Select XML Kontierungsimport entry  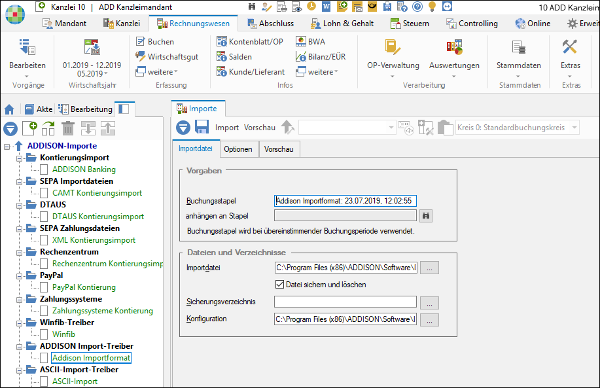(x=94, y=240)
